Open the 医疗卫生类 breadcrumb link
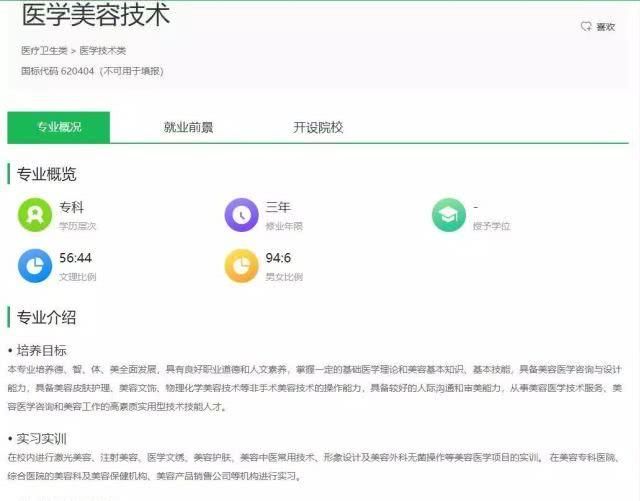640x501 pixels. pyautogui.click(x=44, y=51)
